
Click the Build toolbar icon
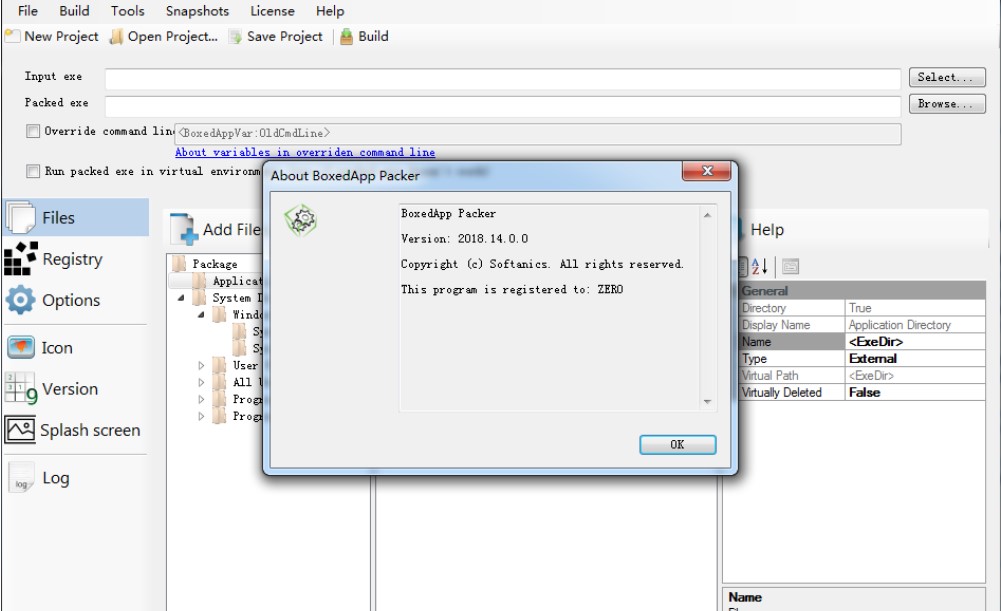pyautogui.click(x=346, y=37)
